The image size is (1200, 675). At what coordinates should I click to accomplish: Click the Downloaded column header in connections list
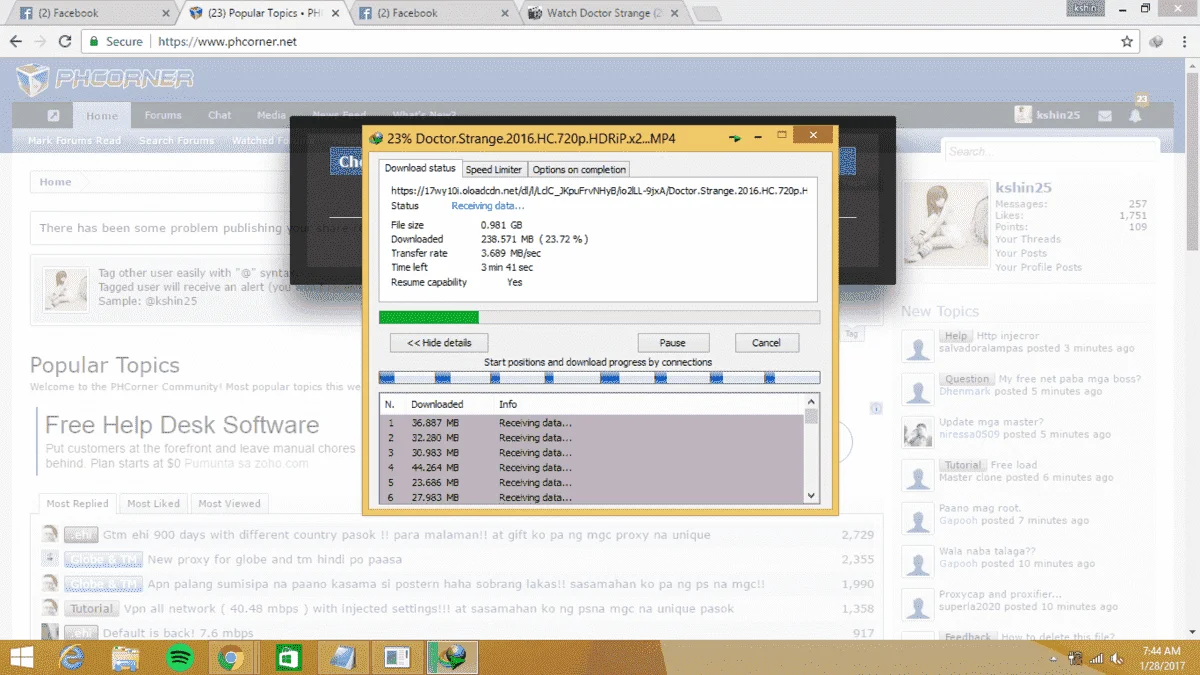[436, 404]
